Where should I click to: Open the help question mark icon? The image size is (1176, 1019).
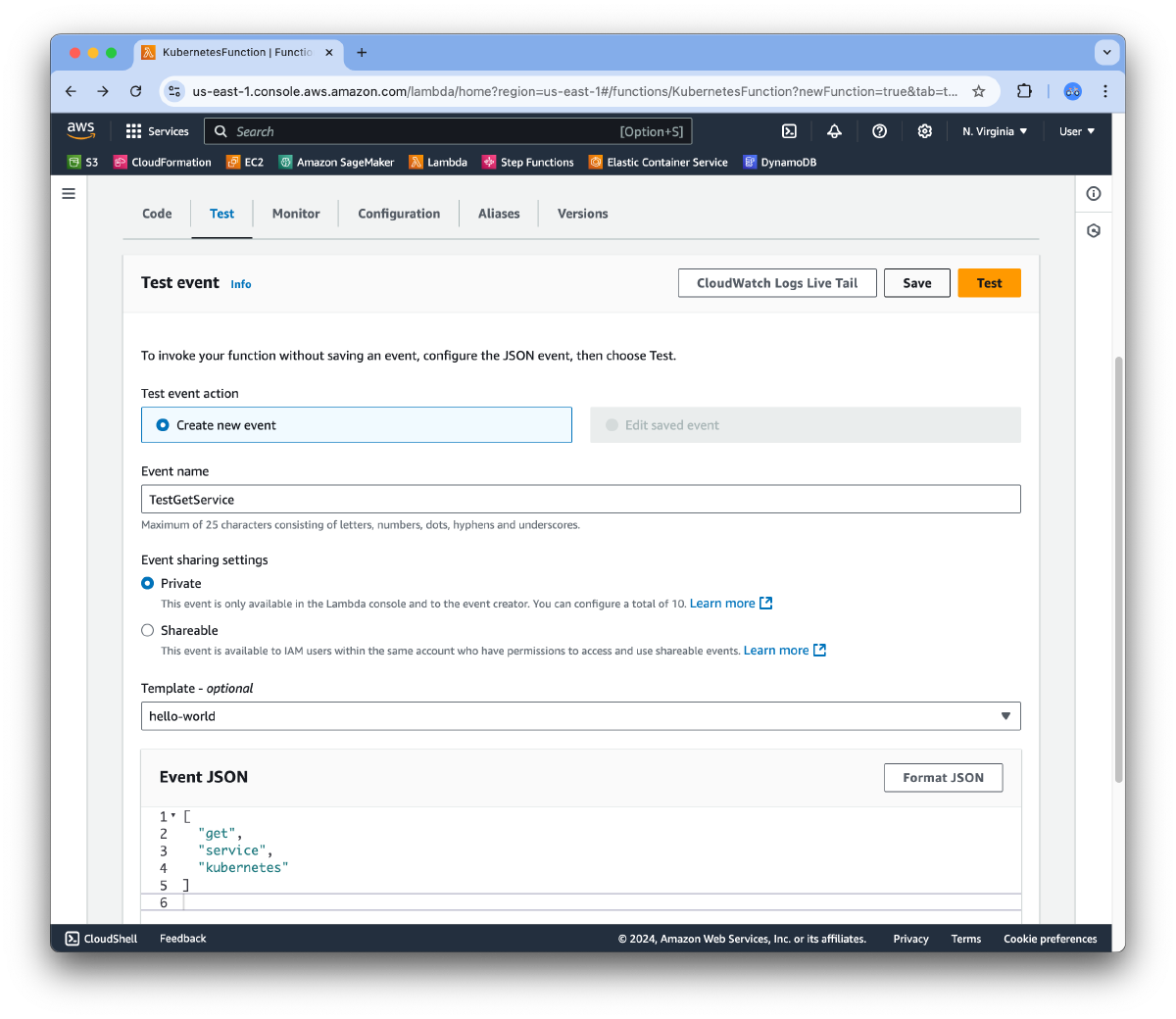pos(879,131)
